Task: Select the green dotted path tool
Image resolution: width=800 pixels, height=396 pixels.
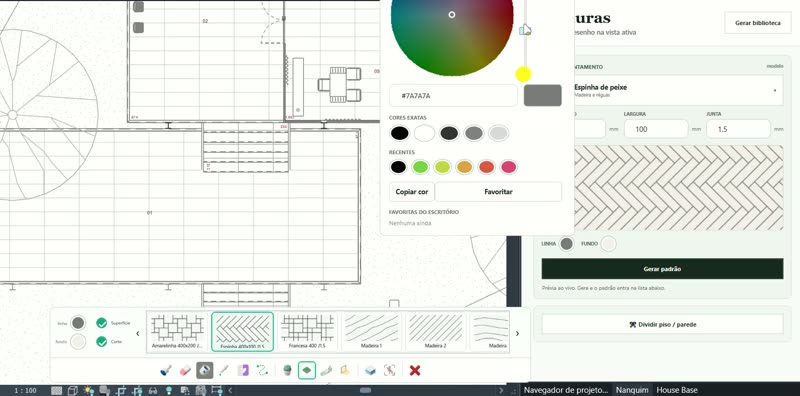Action: (x=262, y=370)
